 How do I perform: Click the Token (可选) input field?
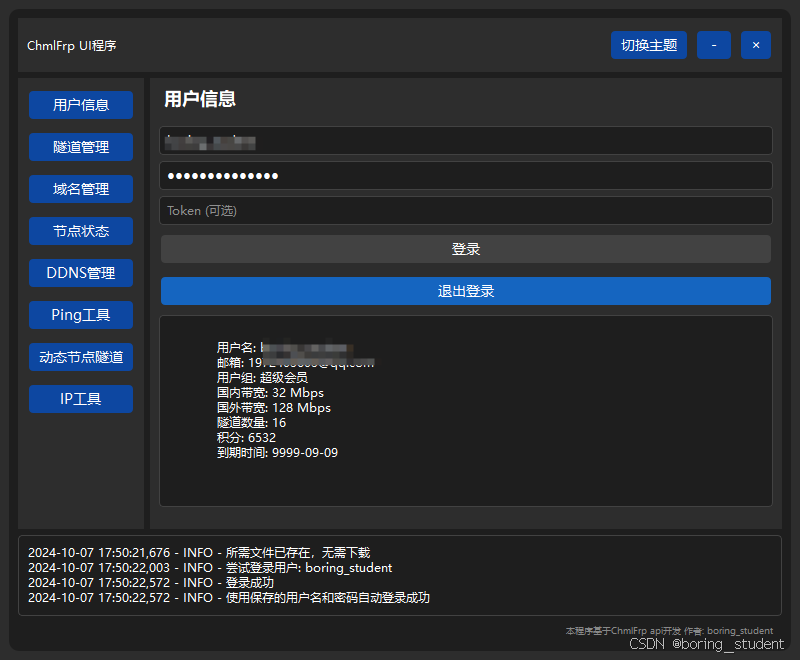465,211
